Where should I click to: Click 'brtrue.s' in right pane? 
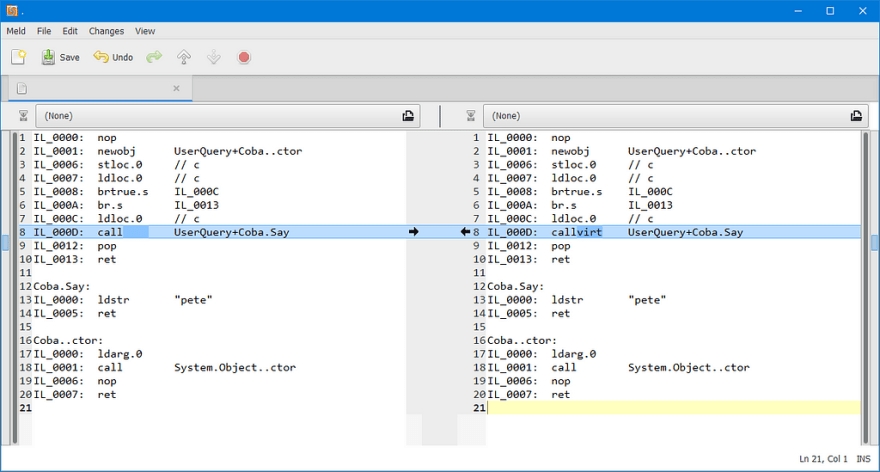coord(576,192)
